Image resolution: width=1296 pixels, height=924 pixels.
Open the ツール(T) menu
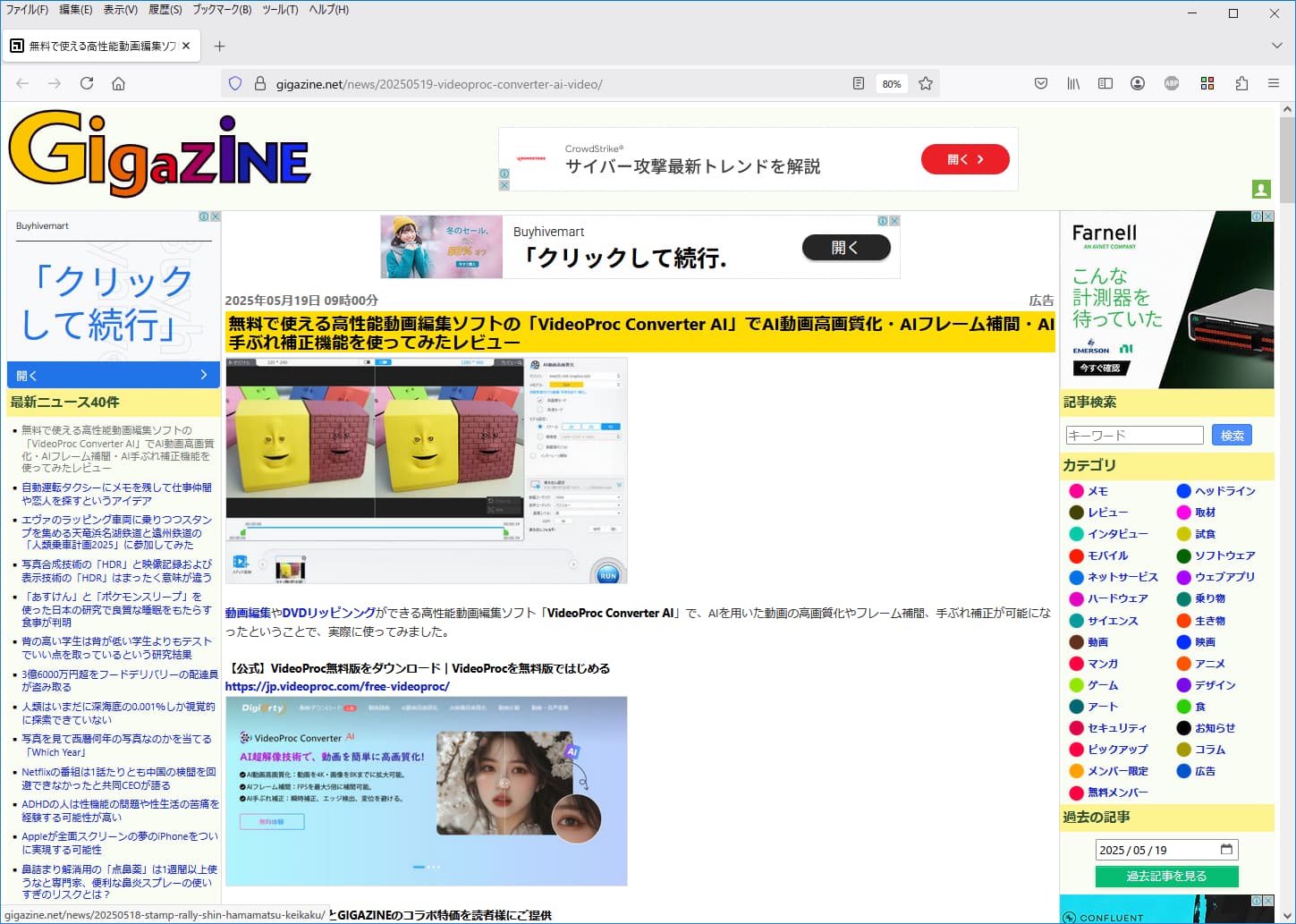coord(280,10)
